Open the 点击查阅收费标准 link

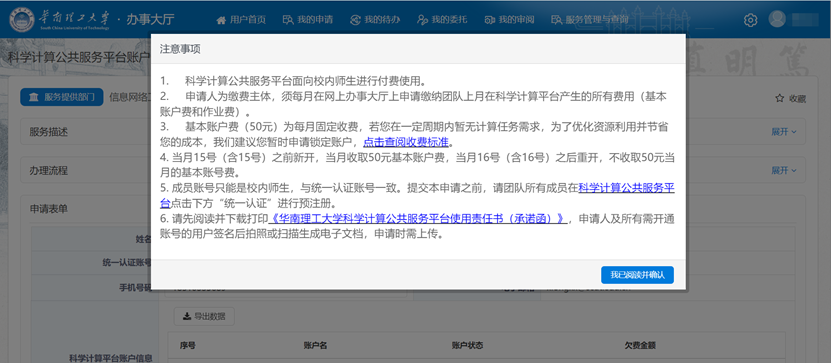(x=406, y=143)
